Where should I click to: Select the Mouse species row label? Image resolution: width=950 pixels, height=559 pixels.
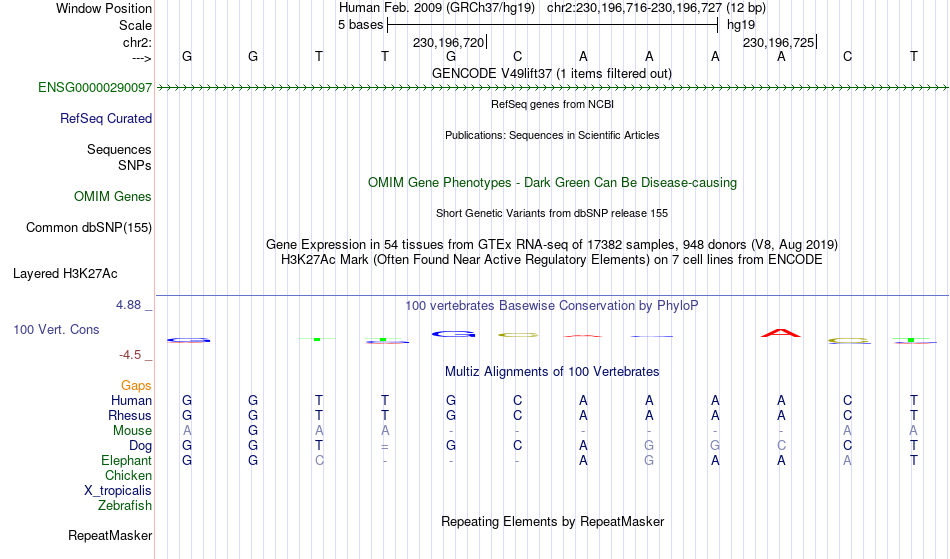click(x=132, y=431)
